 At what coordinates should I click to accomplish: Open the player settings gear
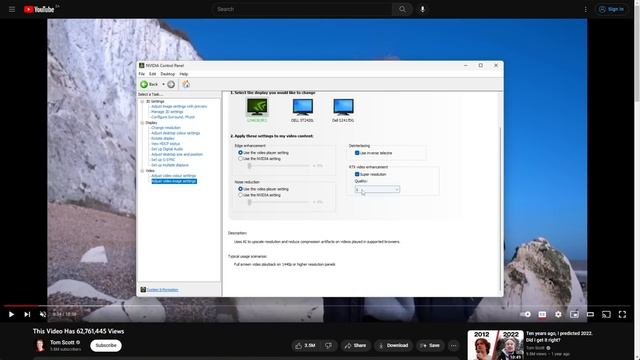point(558,314)
